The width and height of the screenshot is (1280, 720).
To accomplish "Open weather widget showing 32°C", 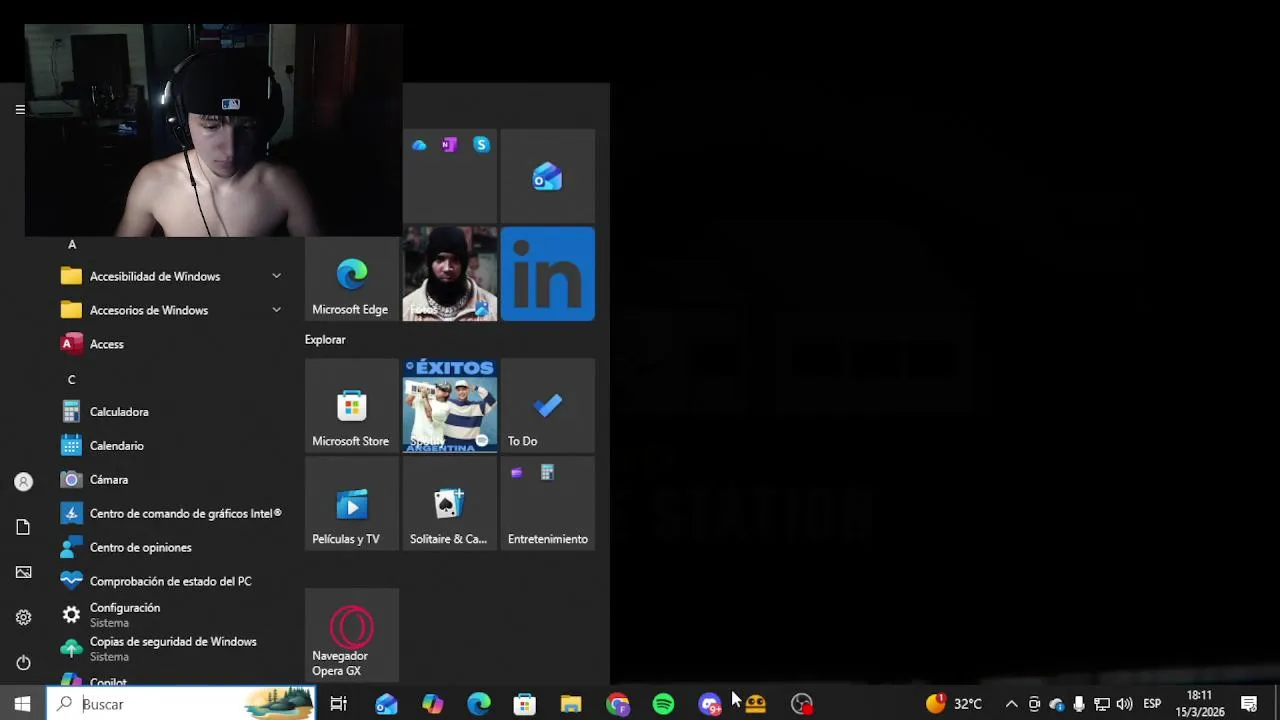I will [954, 704].
